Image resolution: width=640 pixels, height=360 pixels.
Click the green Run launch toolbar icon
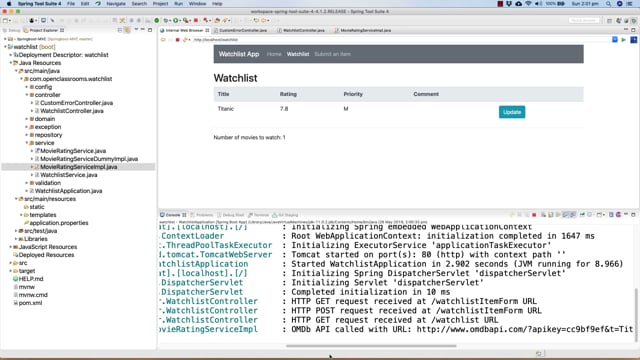[176, 20]
